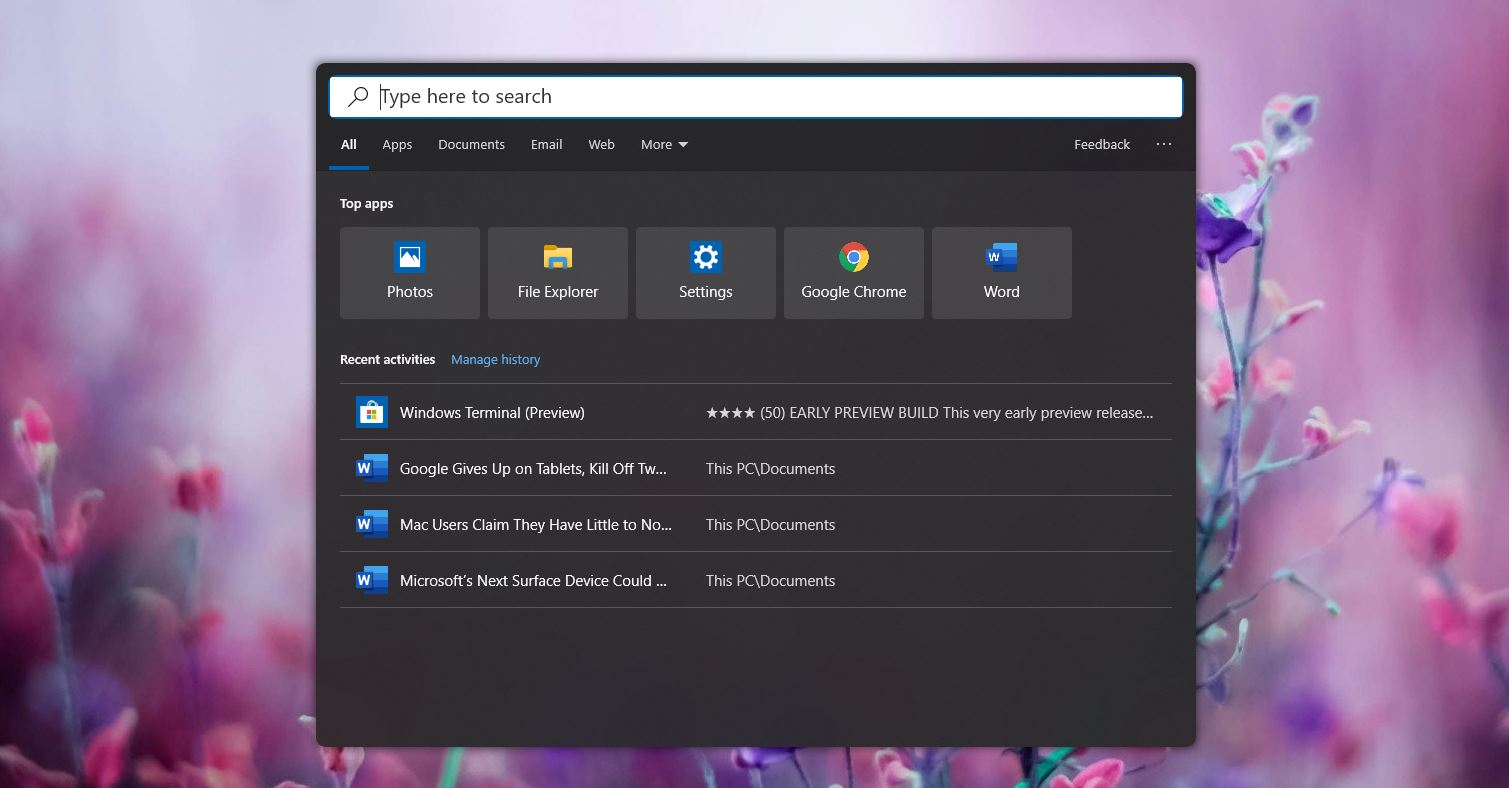Switch to the Apps tab
This screenshot has width=1509, height=788.
click(x=397, y=145)
